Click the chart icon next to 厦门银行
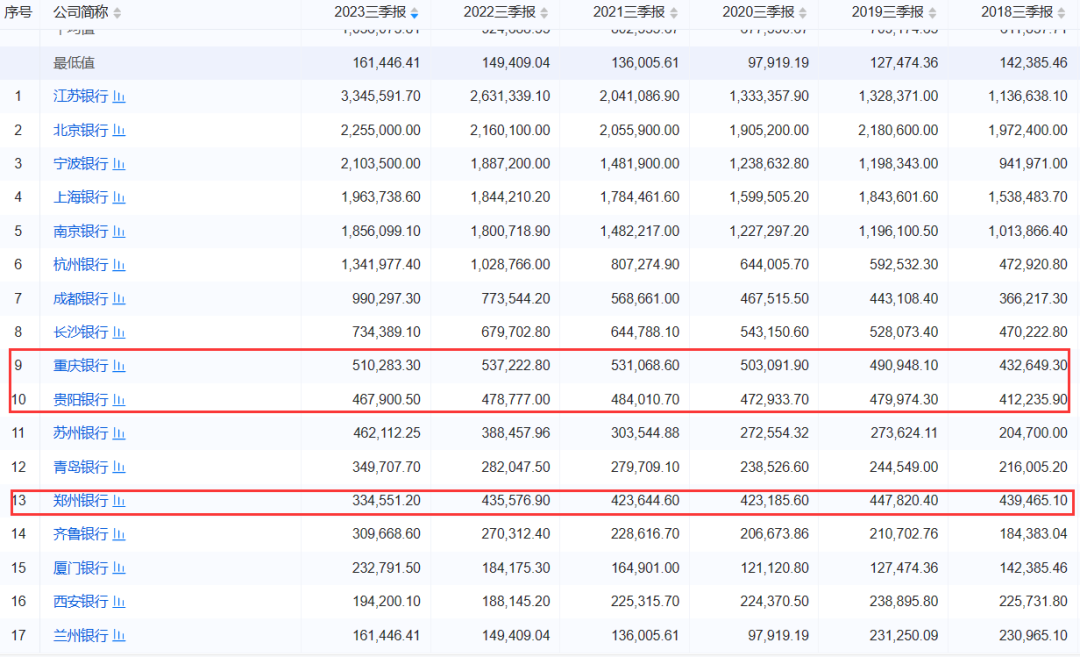This screenshot has height=657, width=1080. point(119,568)
